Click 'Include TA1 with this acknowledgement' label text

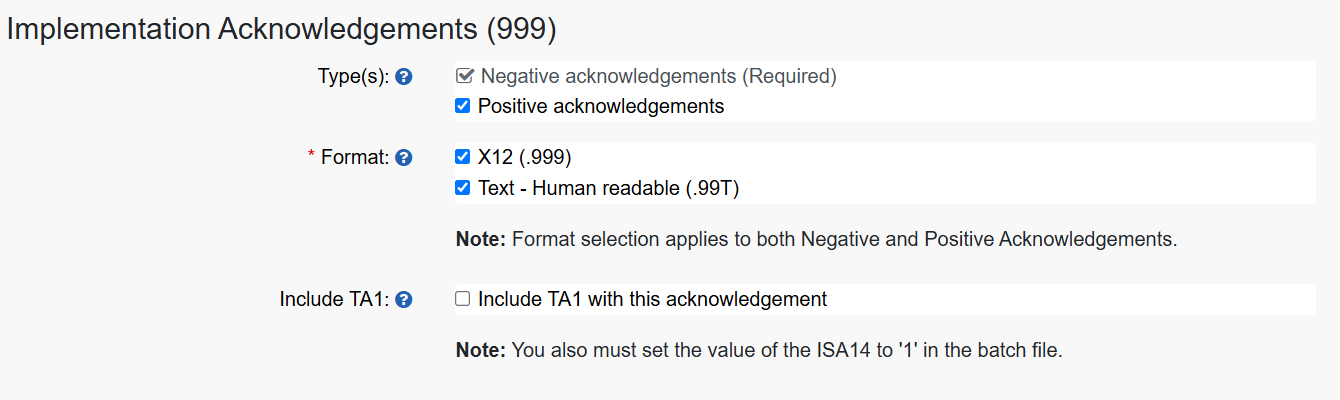pos(652,299)
